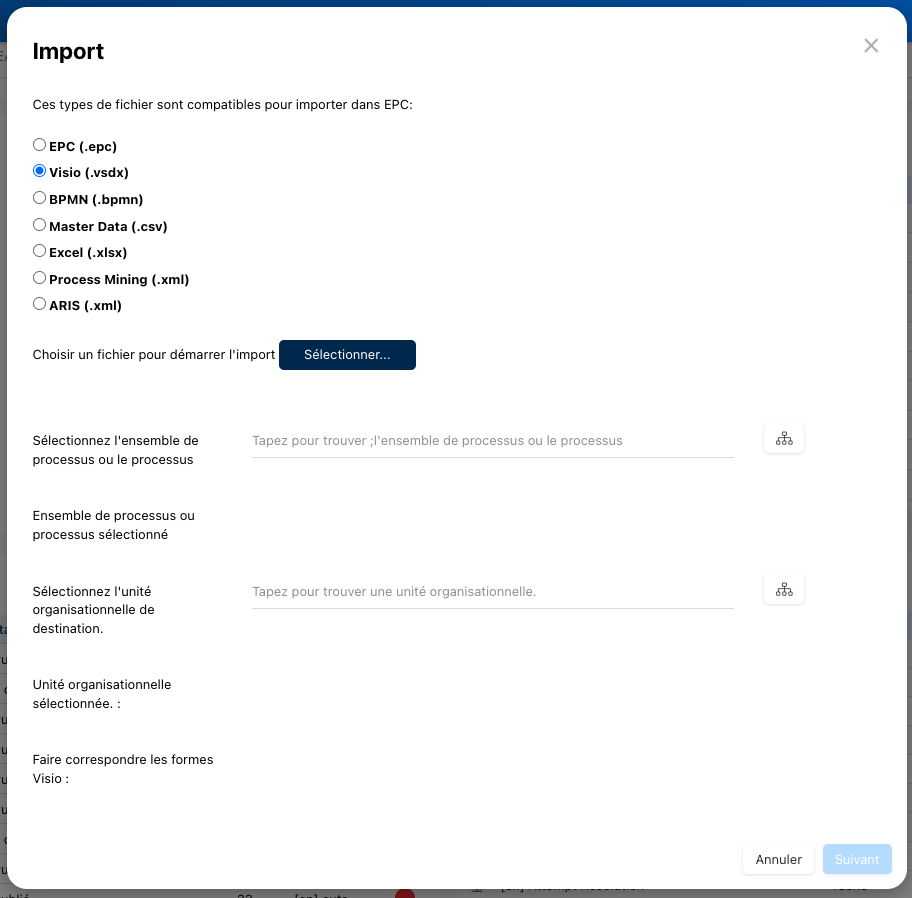Click the Sélectionner... file button
The image size is (912, 898).
347,355
